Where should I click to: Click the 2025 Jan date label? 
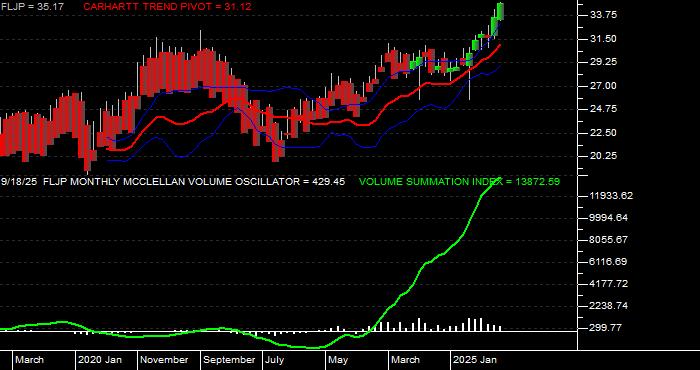pos(475,360)
